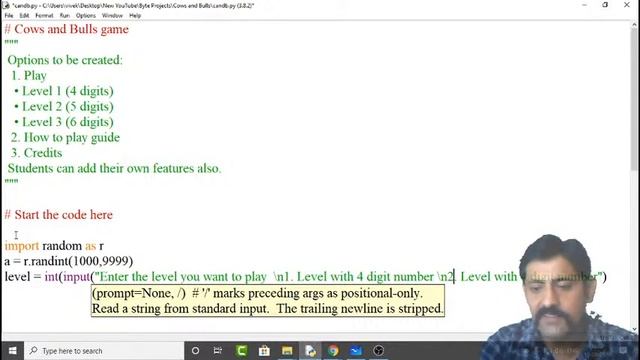Launch Camtasia from the taskbar

point(241,351)
